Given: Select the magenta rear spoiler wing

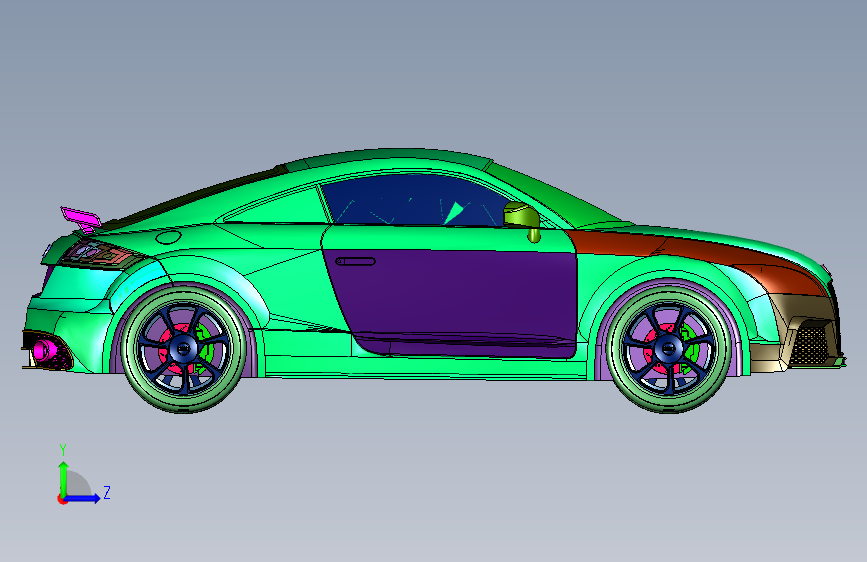Looking at the screenshot, I should 81,218.
